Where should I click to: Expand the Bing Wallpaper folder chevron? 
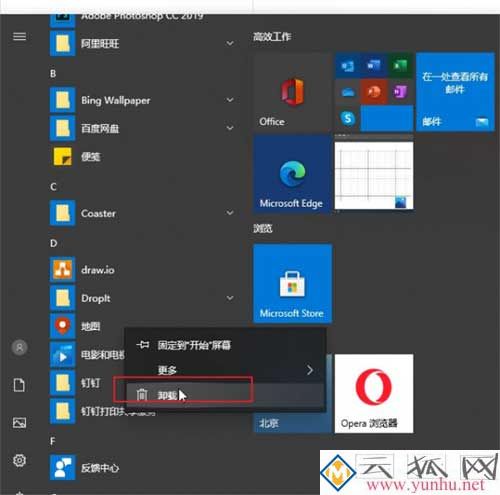[230, 100]
